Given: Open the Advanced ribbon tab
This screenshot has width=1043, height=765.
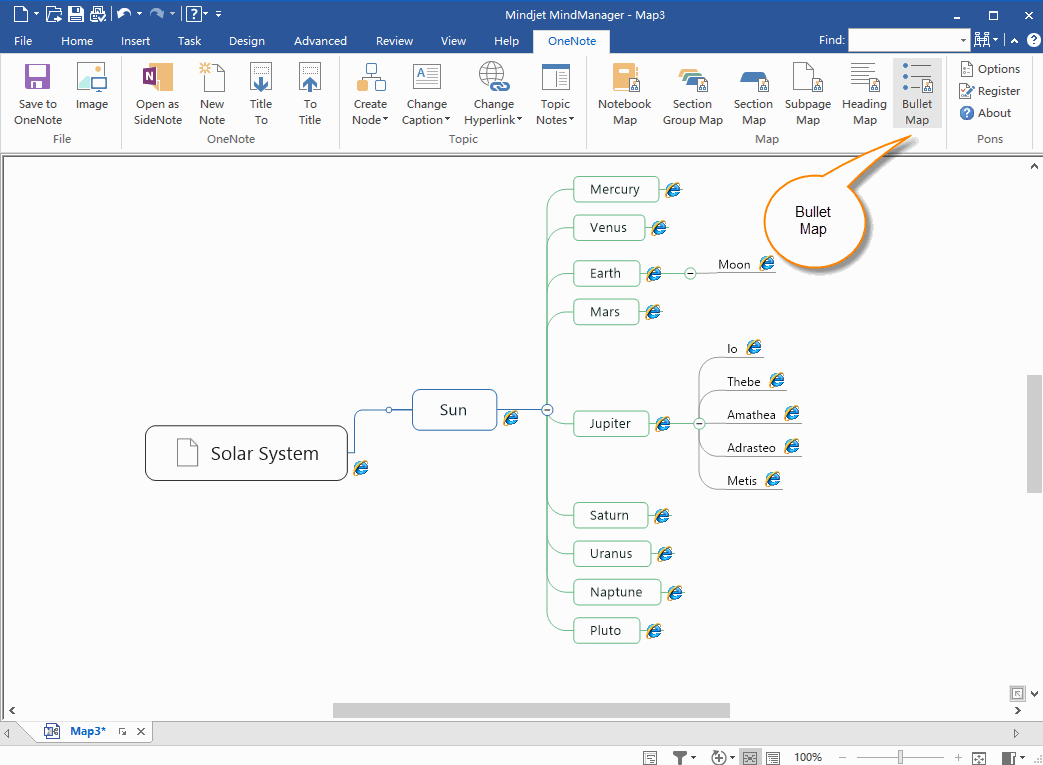Looking at the screenshot, I should (321, 41).
